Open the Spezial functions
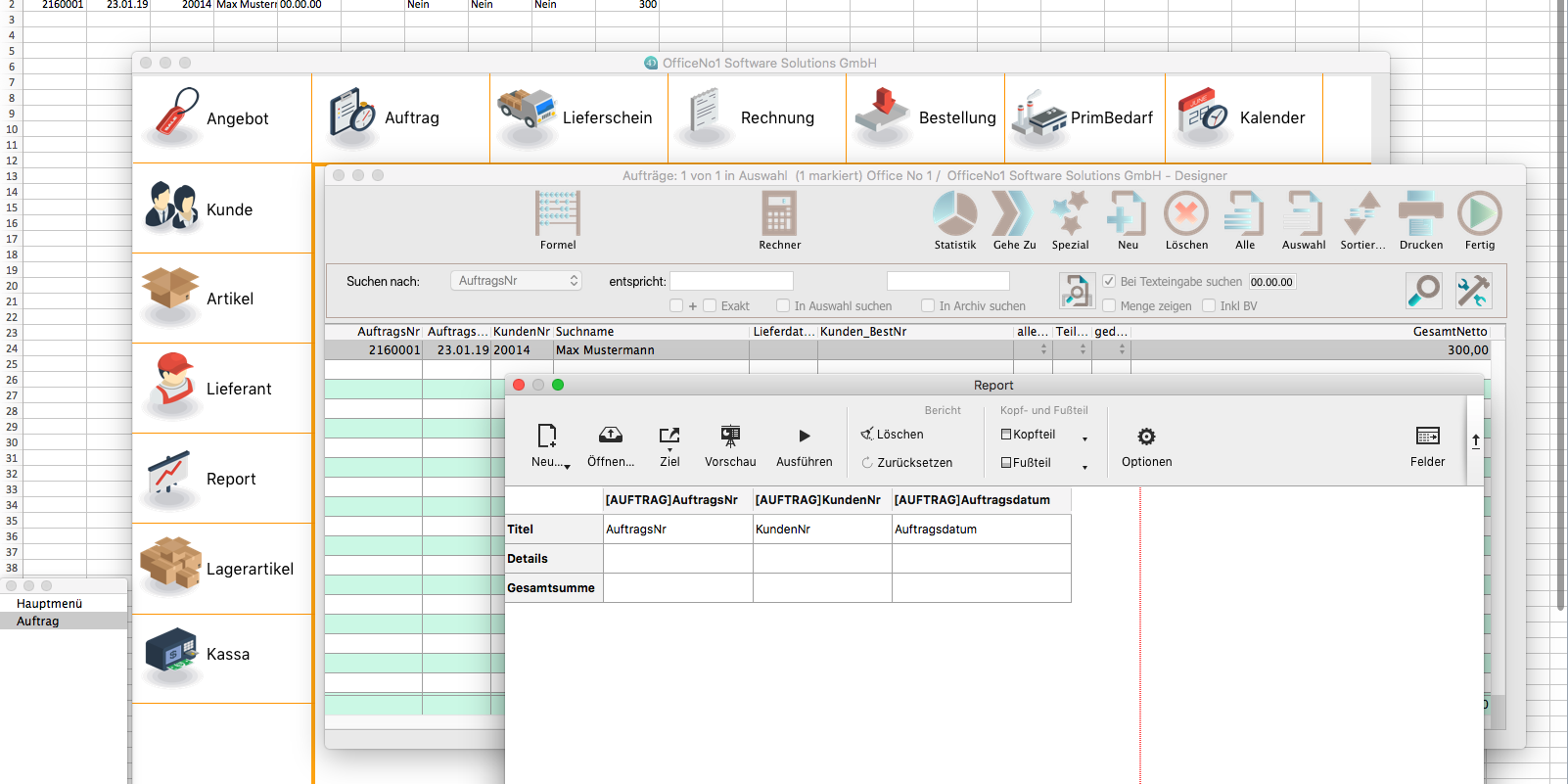 (x=1070, y=220)
